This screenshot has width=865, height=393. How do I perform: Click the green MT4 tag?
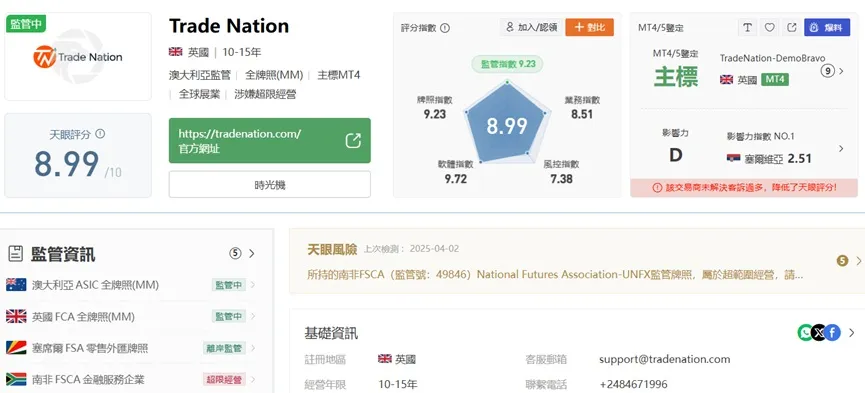(x=775, y=79)
